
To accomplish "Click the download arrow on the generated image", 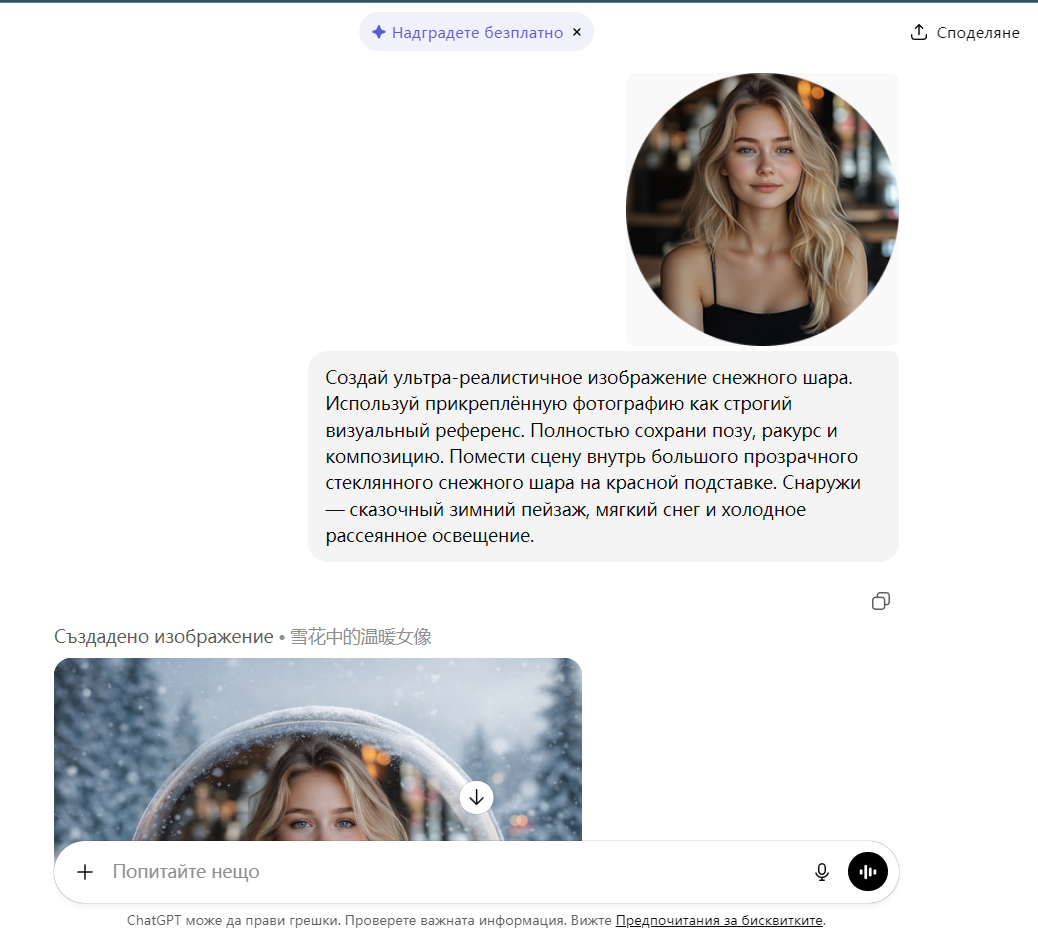I will (477, 797).
